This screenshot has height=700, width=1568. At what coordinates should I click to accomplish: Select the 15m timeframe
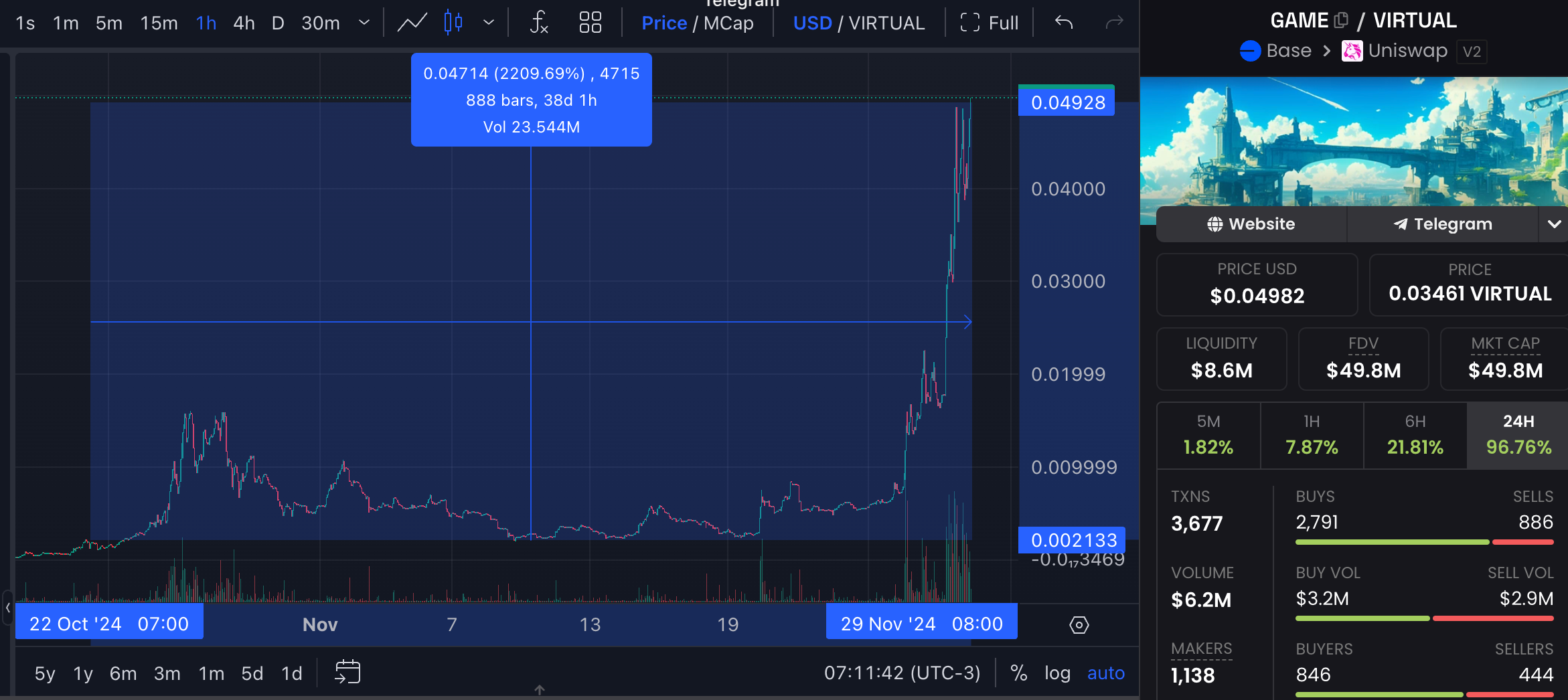coord(159,23)
